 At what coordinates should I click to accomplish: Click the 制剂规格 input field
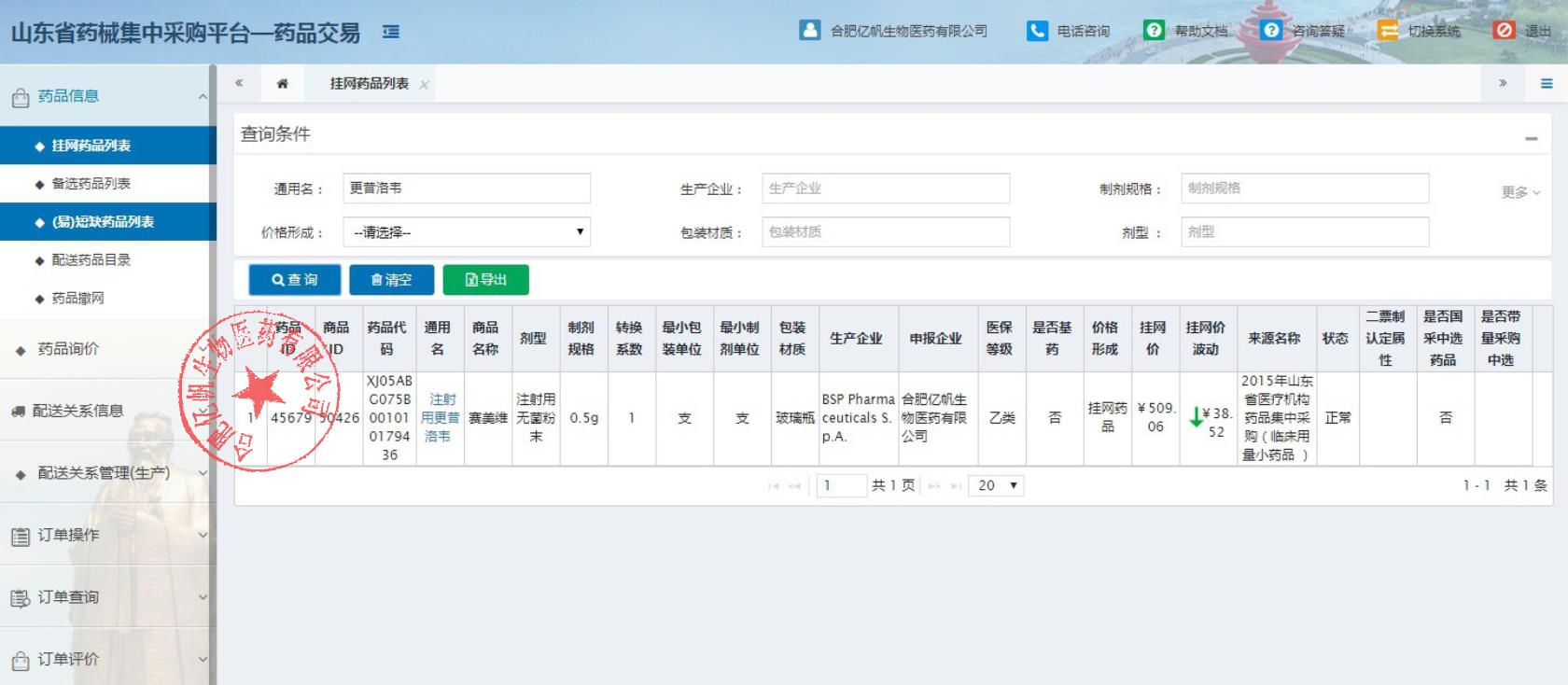click(1305, 188)
